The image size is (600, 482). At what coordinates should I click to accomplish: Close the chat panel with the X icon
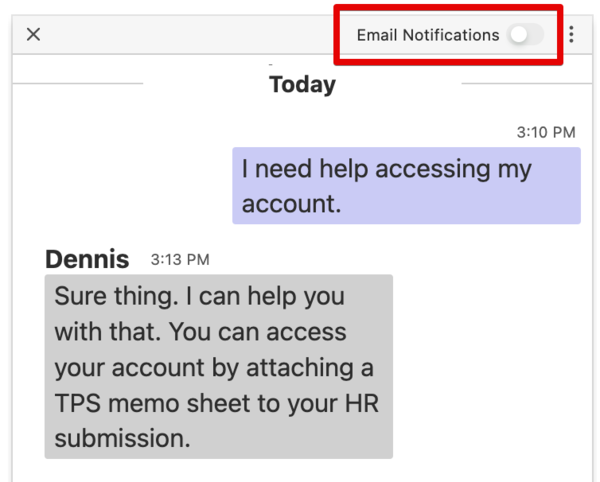coord(33,34)
